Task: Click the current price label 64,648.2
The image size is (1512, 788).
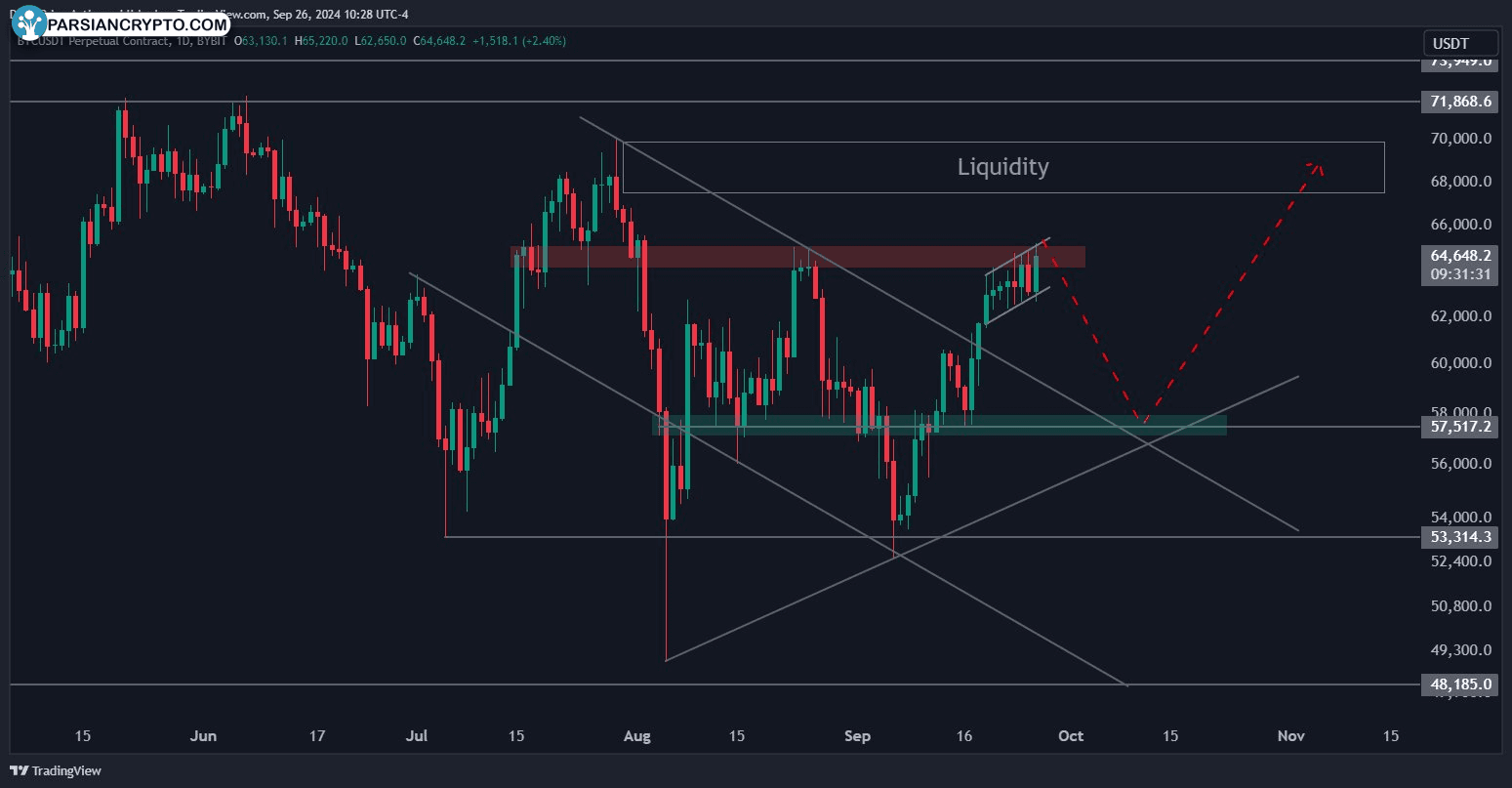Action: [1460, 256]
